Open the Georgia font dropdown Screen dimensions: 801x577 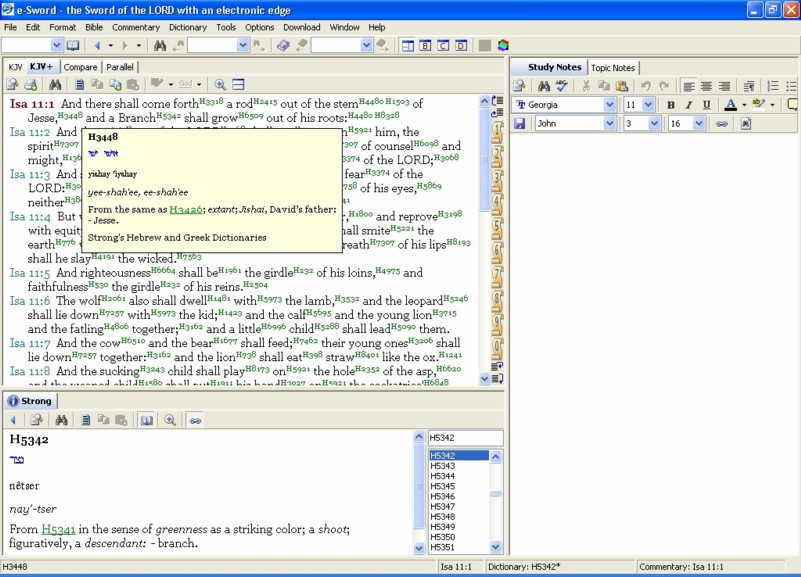(610, 105)
